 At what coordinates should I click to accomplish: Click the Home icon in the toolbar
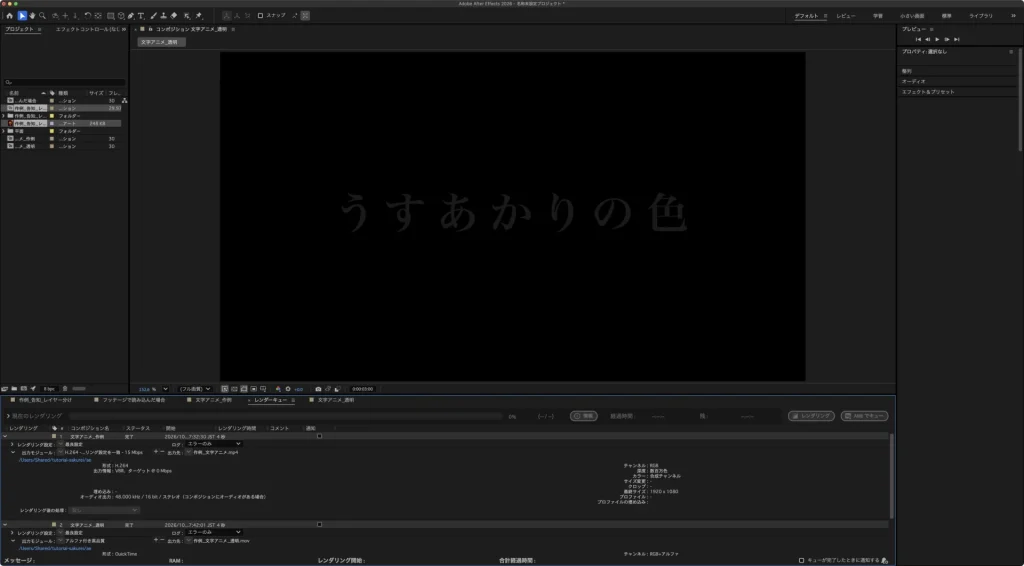(x=9, y=16)
